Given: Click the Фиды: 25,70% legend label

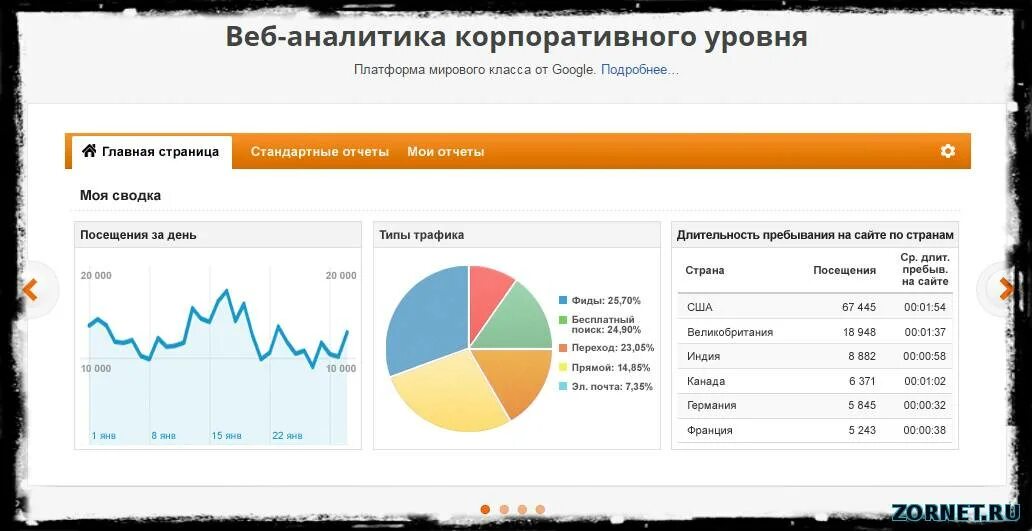Looking at the screenshot, I should 606,301.
